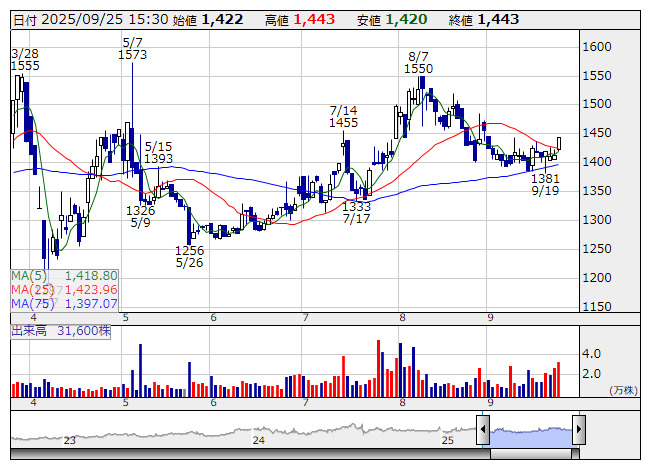Click the blue highlighted range in navigator

point(530,431)
